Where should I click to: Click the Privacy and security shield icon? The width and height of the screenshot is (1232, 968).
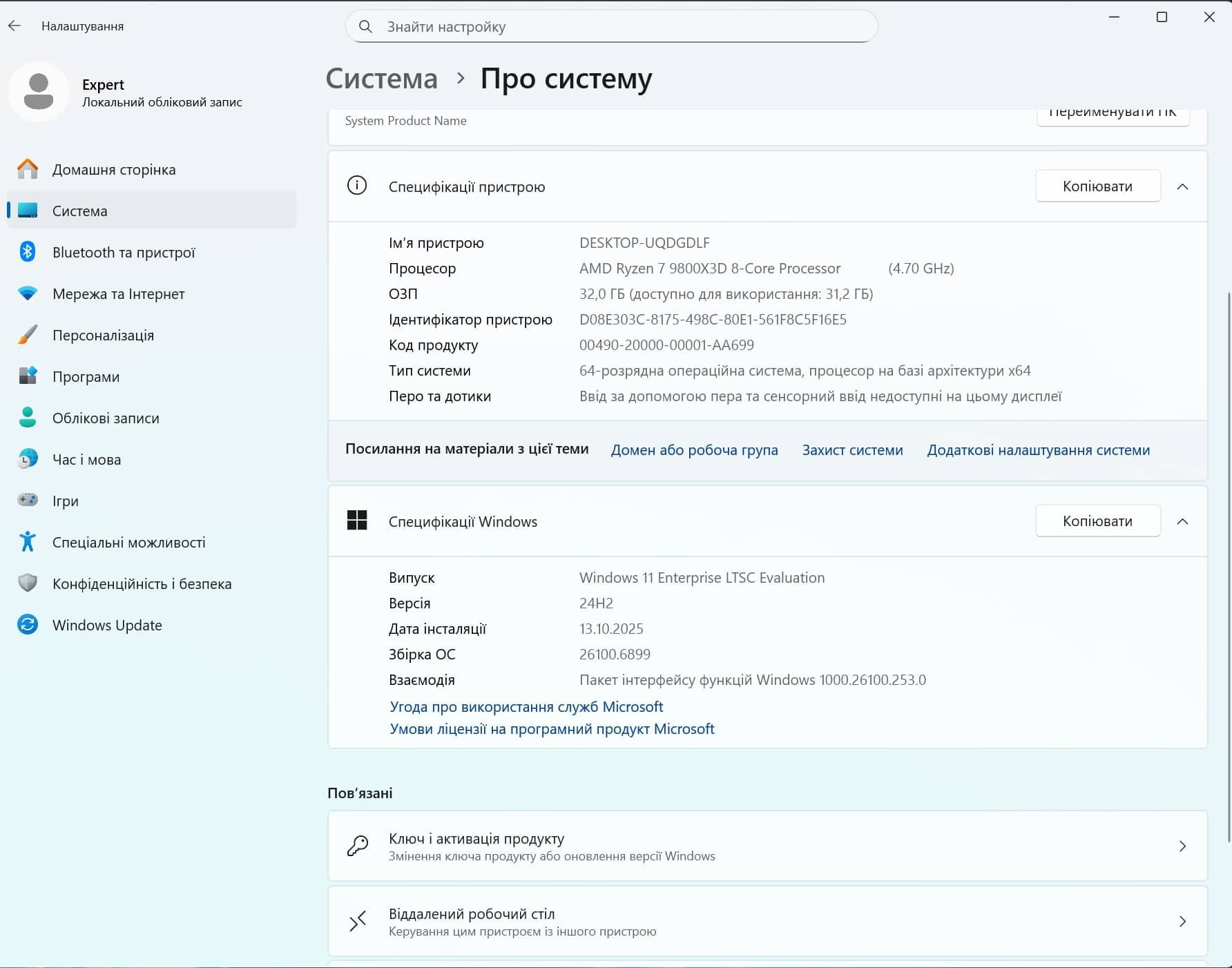pos(28,583)
